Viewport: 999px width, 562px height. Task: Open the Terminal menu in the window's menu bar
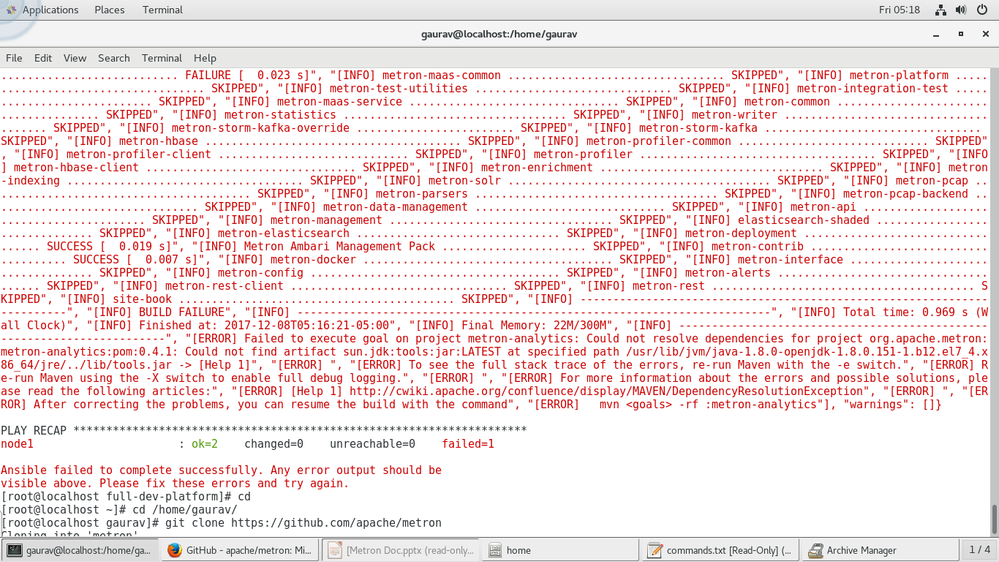tap(161, 58)
